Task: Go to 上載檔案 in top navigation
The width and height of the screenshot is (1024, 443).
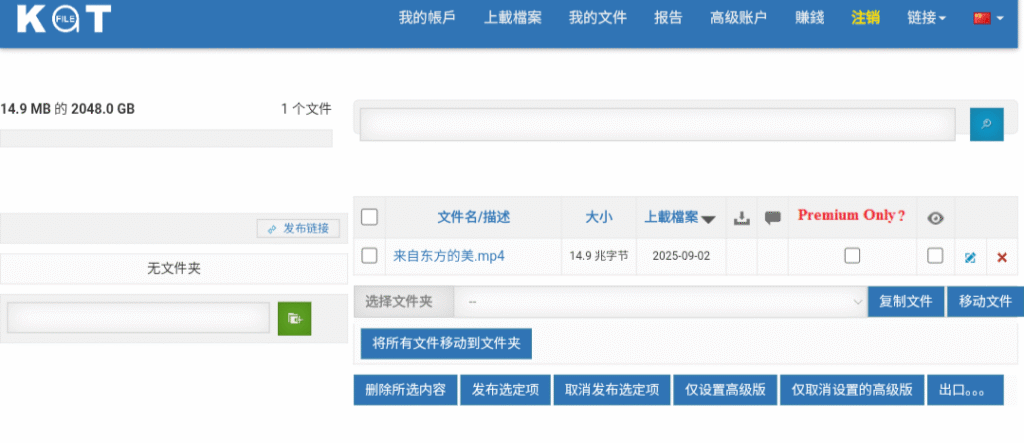Action: click(x=513, y=17)
